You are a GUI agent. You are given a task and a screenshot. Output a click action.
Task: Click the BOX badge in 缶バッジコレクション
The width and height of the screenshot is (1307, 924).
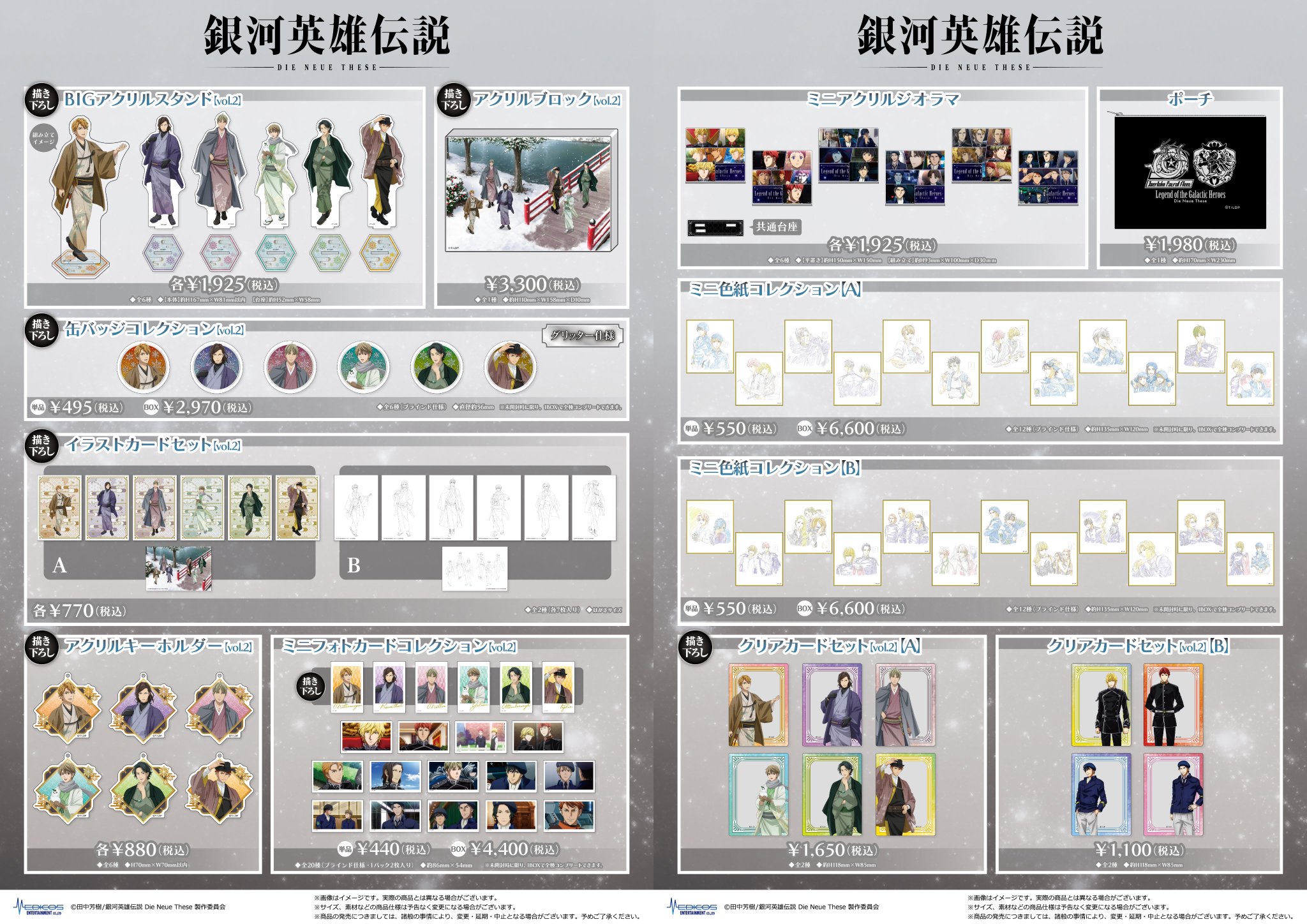pyautogui.click(x=151, y=407)
